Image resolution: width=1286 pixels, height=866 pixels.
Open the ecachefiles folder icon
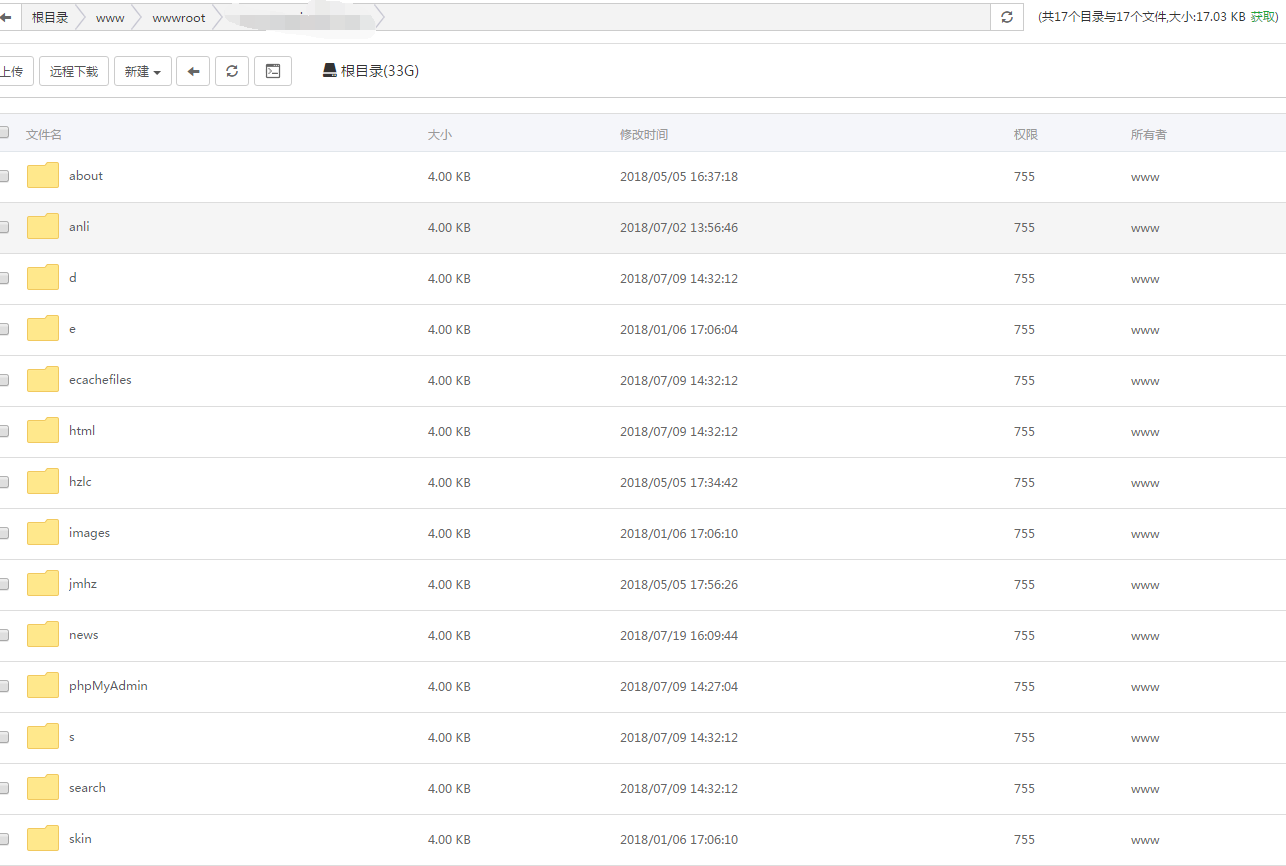(43, 380)
